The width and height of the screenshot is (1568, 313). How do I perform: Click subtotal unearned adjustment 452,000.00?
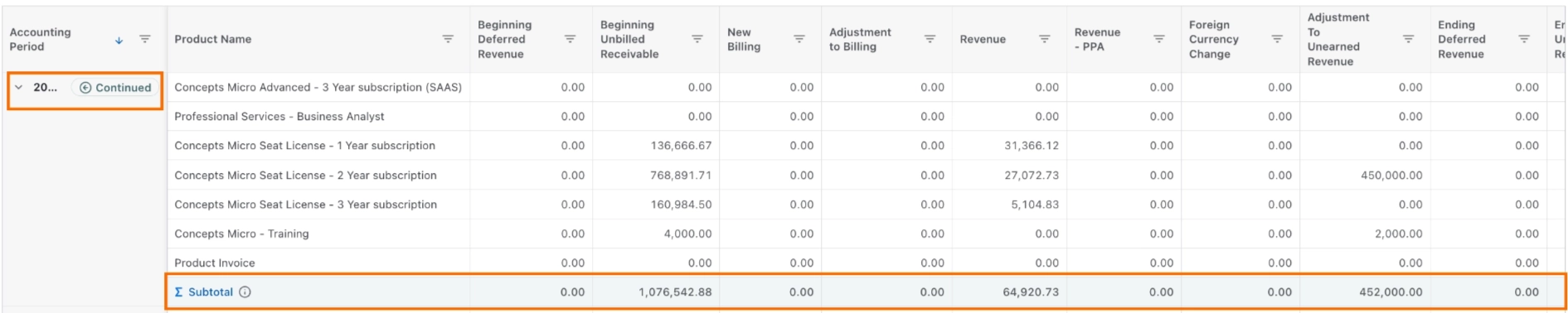1391,292
